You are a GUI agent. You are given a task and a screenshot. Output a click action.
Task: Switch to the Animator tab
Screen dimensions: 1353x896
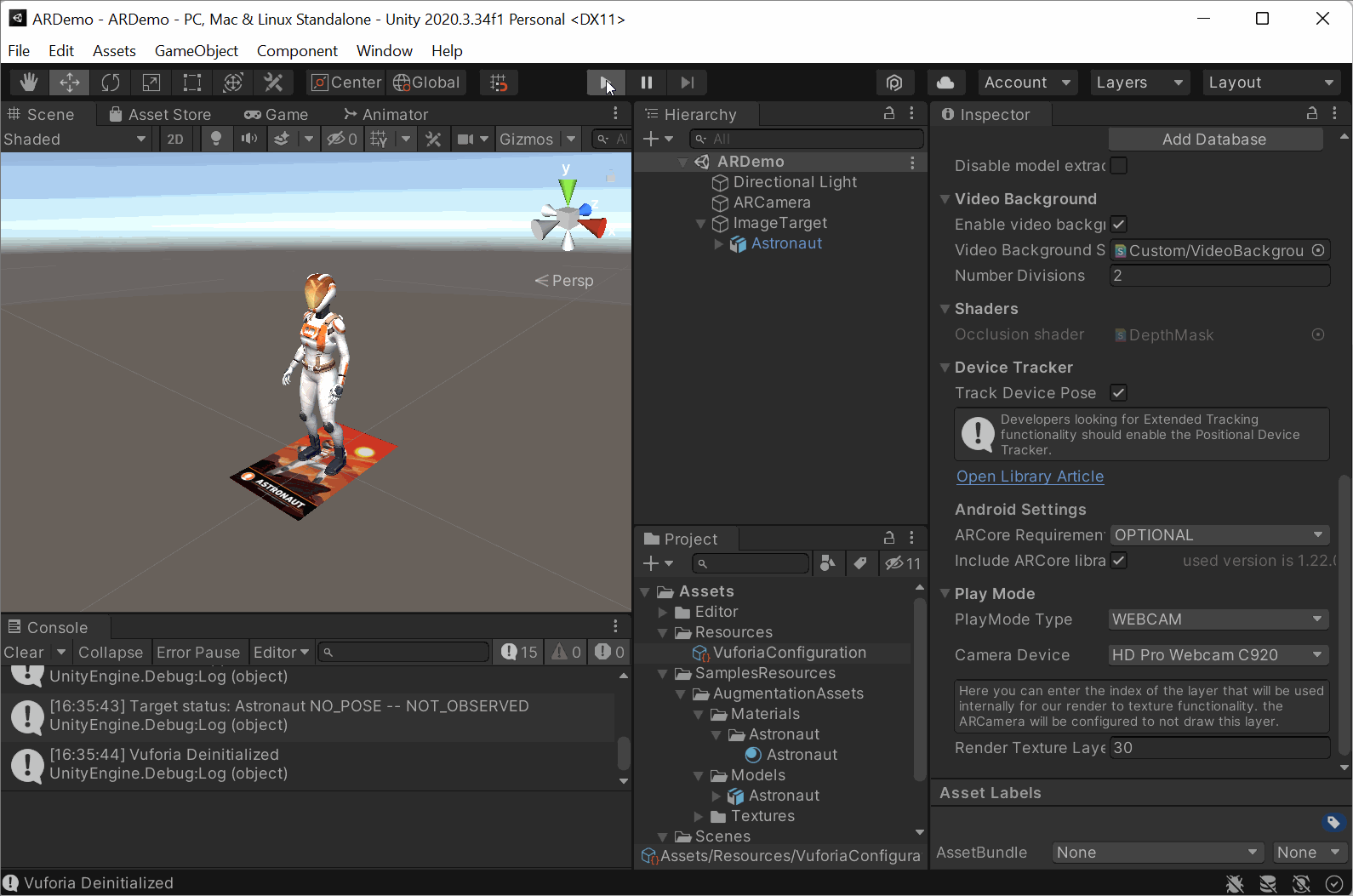tap(385, 115)
